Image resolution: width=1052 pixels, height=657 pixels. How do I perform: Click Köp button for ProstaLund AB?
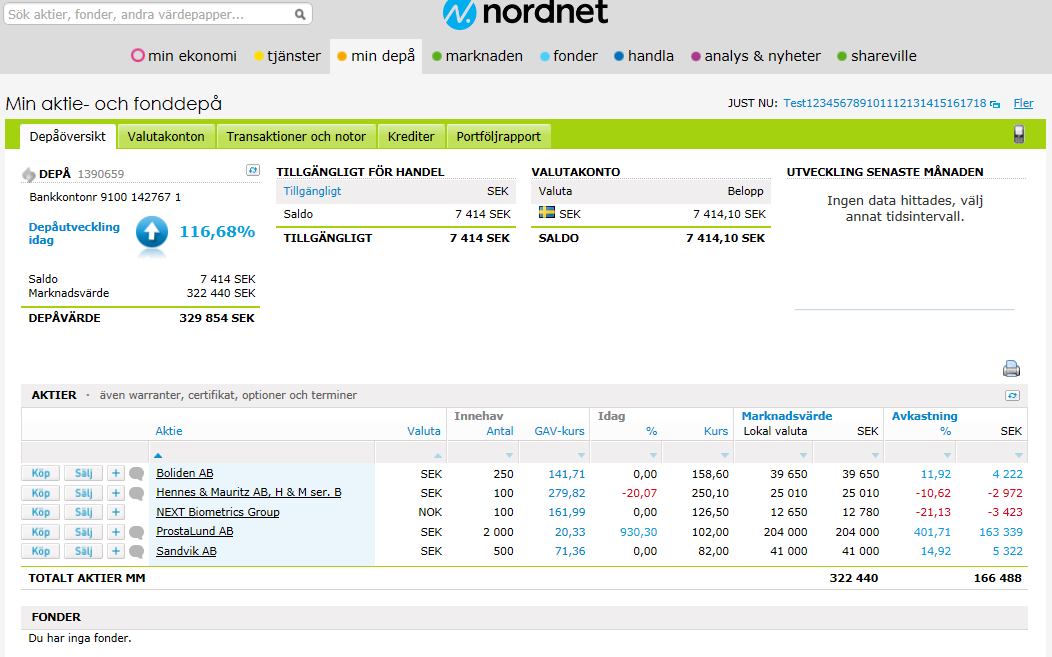[x=40, y=532]
